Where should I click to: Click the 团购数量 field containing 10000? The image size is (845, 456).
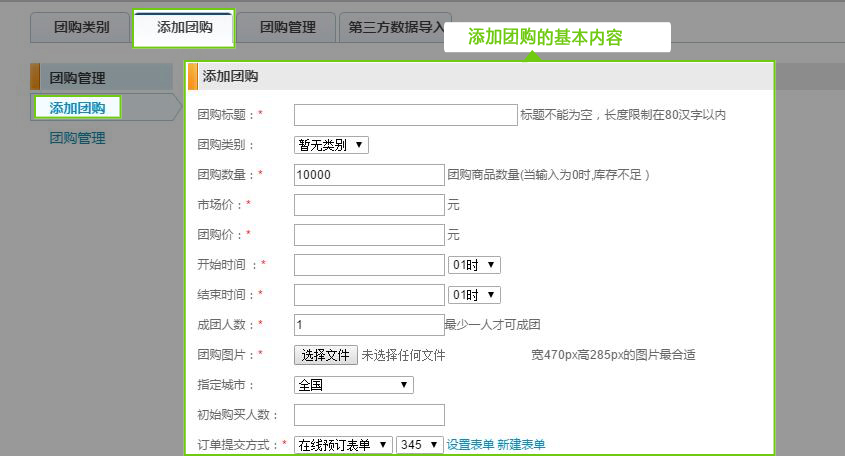(369, 175)
